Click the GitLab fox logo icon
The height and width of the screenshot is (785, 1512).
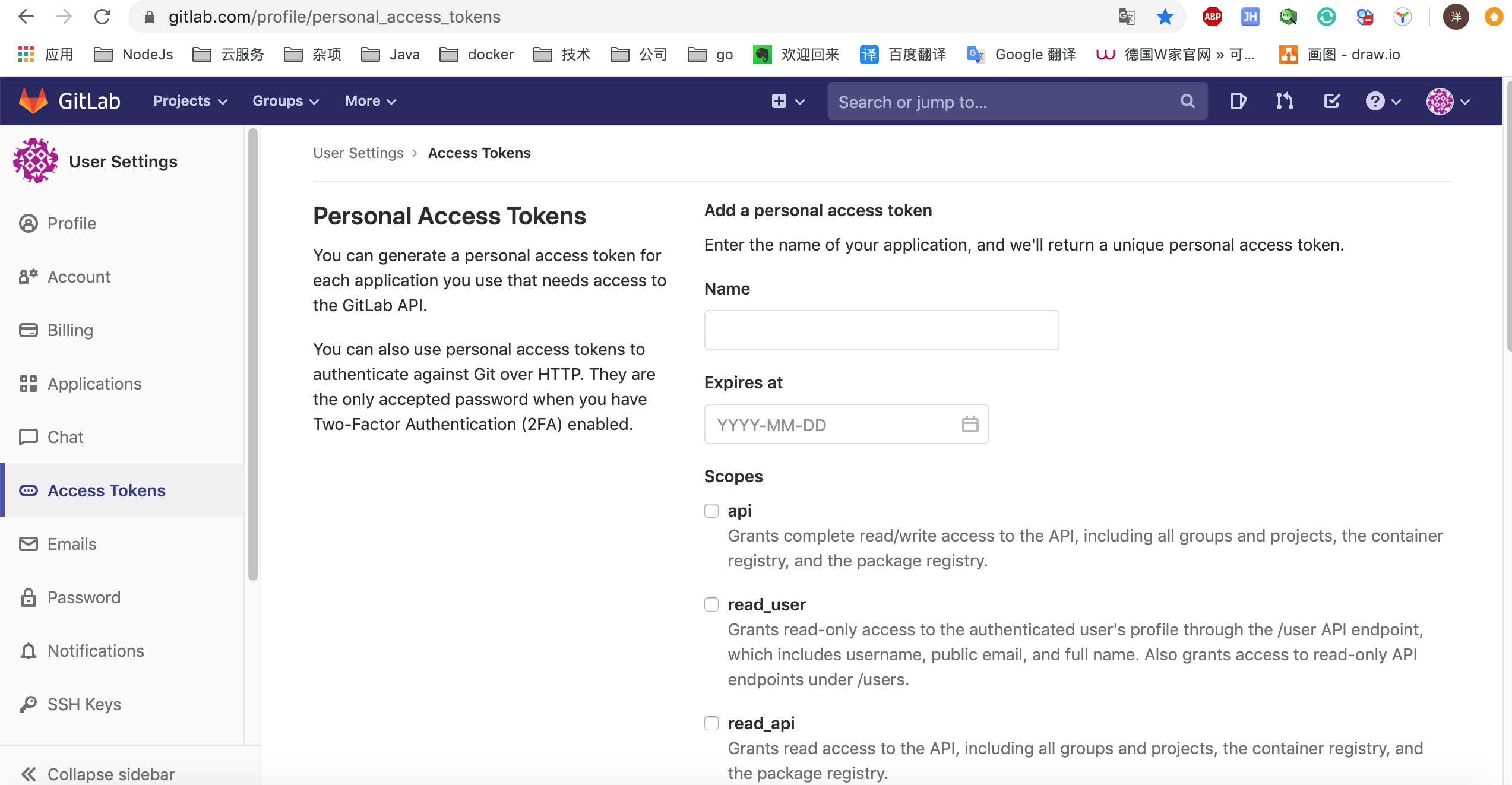[33, 100]
